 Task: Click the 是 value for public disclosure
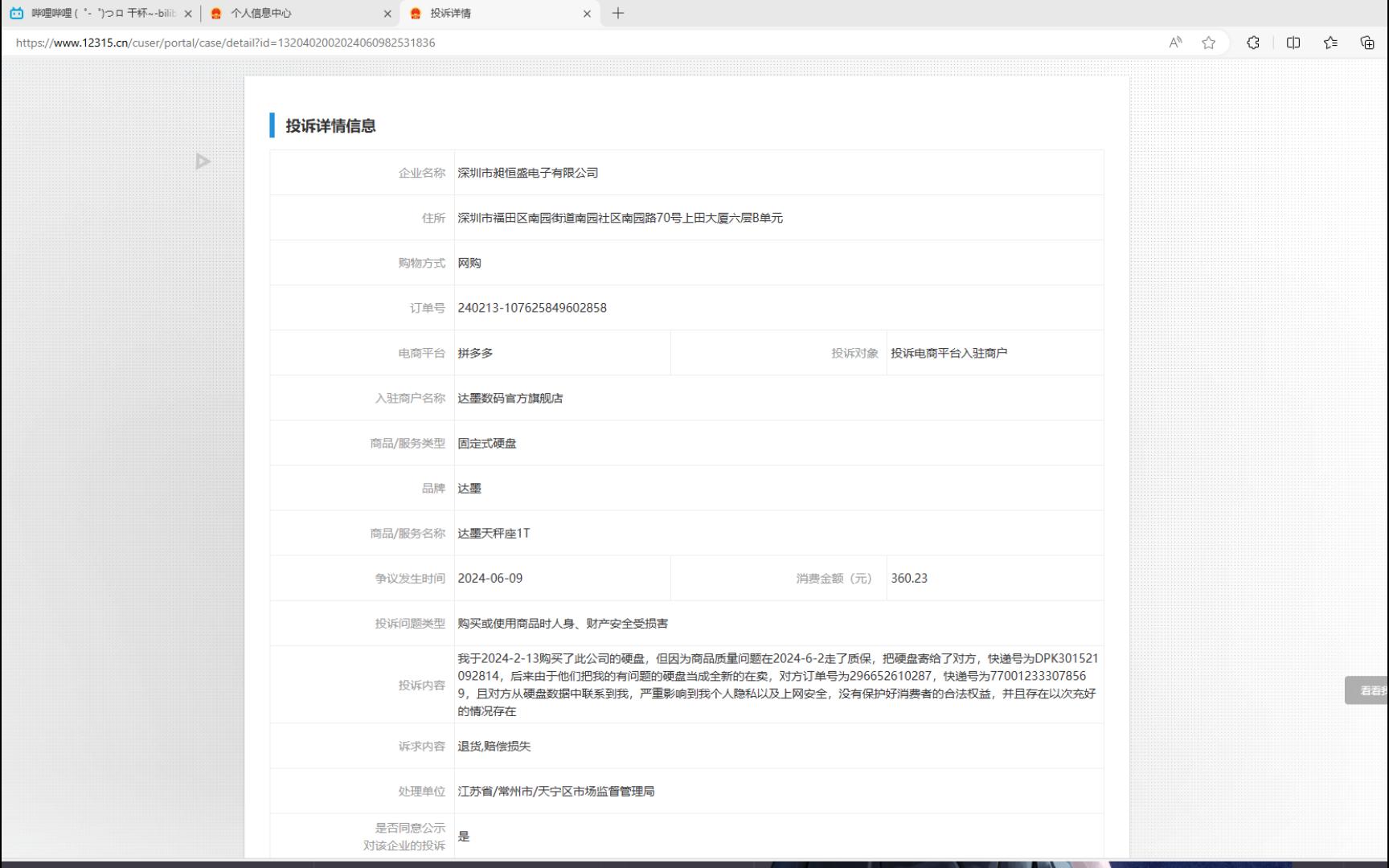click(464, 836)
